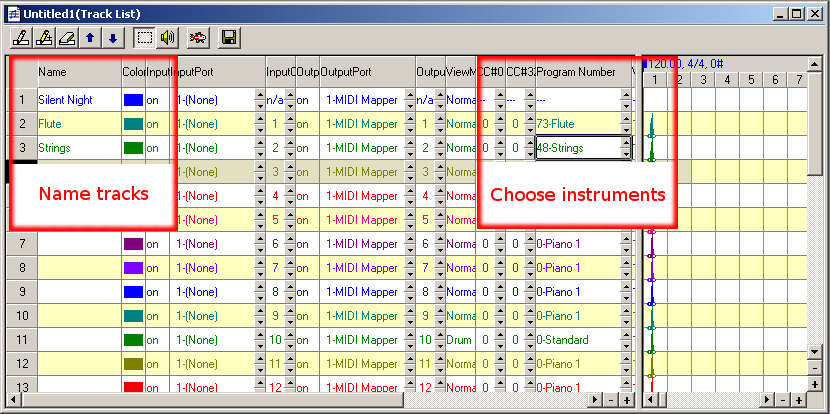Toggle the speaker audition icon
This screenshot has height=414, width=830.
pos(167,38)
